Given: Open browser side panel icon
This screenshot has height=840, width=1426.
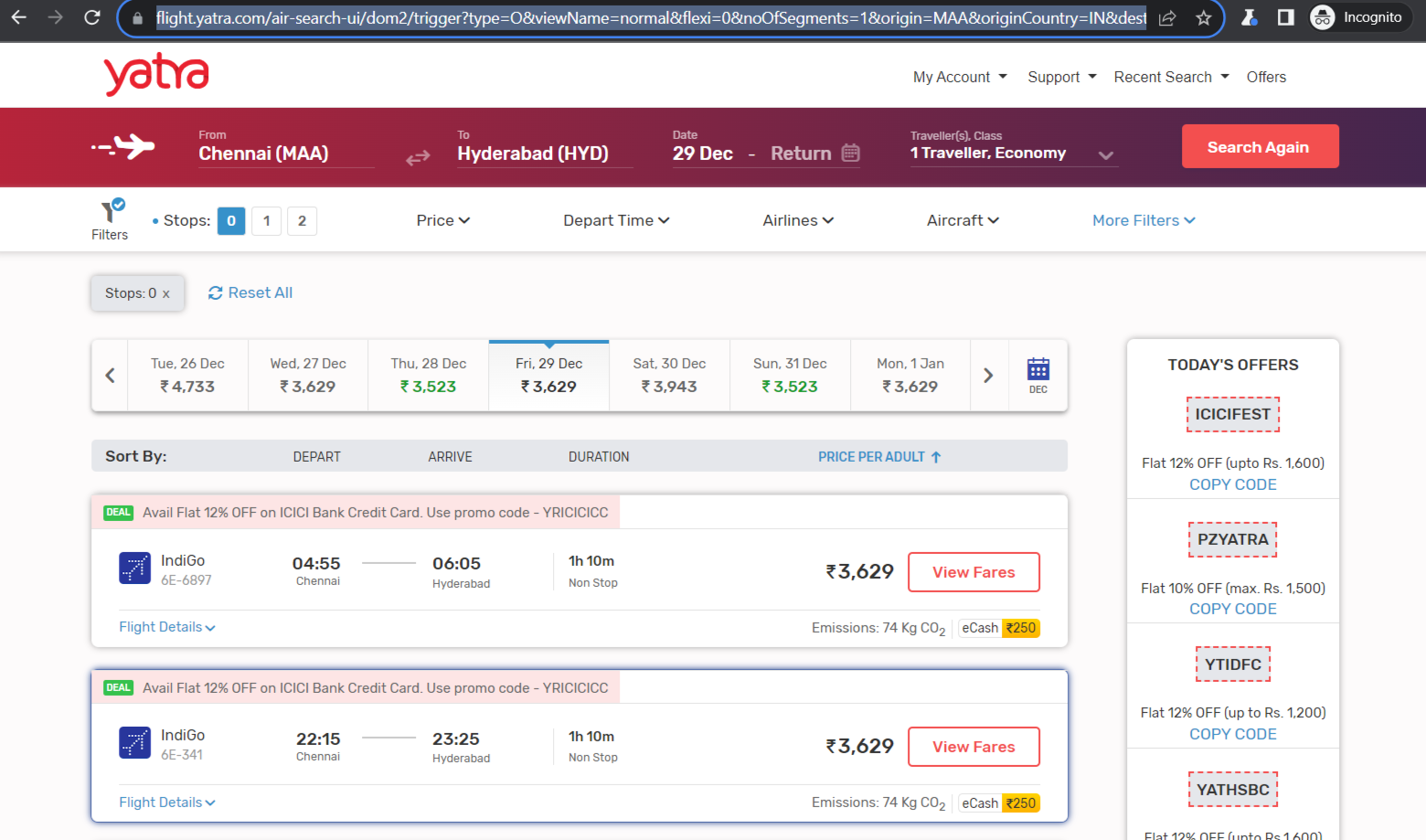Looking at the screenshot, I should (x=1285, y=17).
